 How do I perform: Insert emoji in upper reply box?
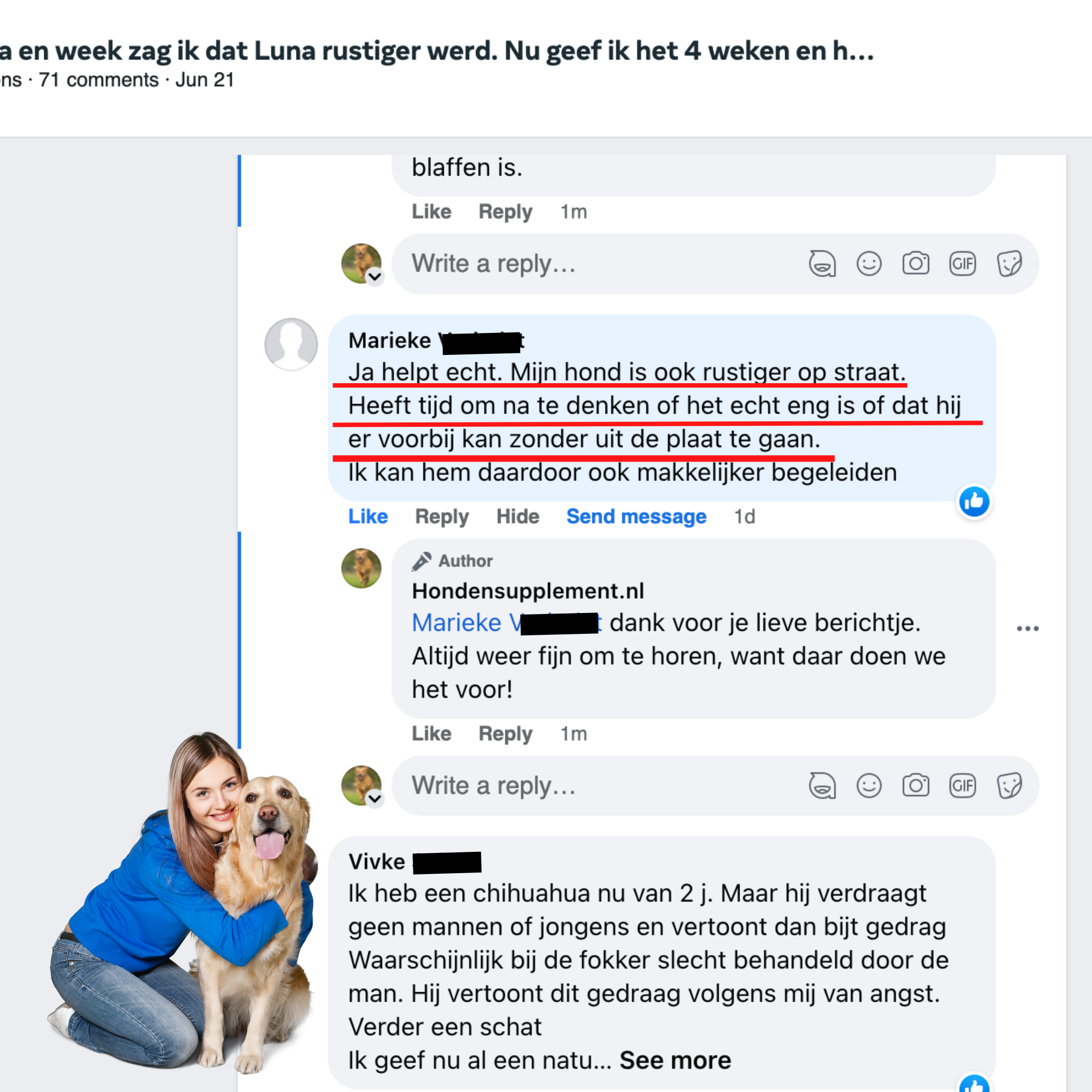[x=869, y=264]
